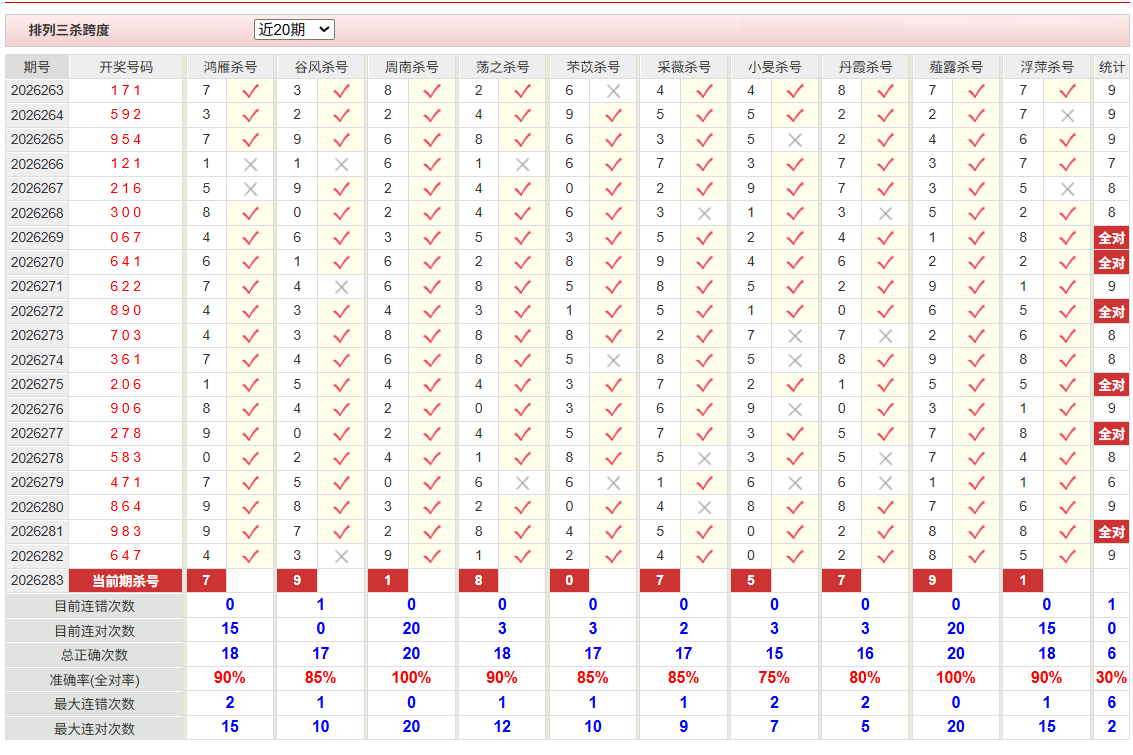The width and height of the screenshot is (1133, 755).
Task: Click the gray cross for 谷风杀号 in row 2026282
Action: click(x=342, y=556)
